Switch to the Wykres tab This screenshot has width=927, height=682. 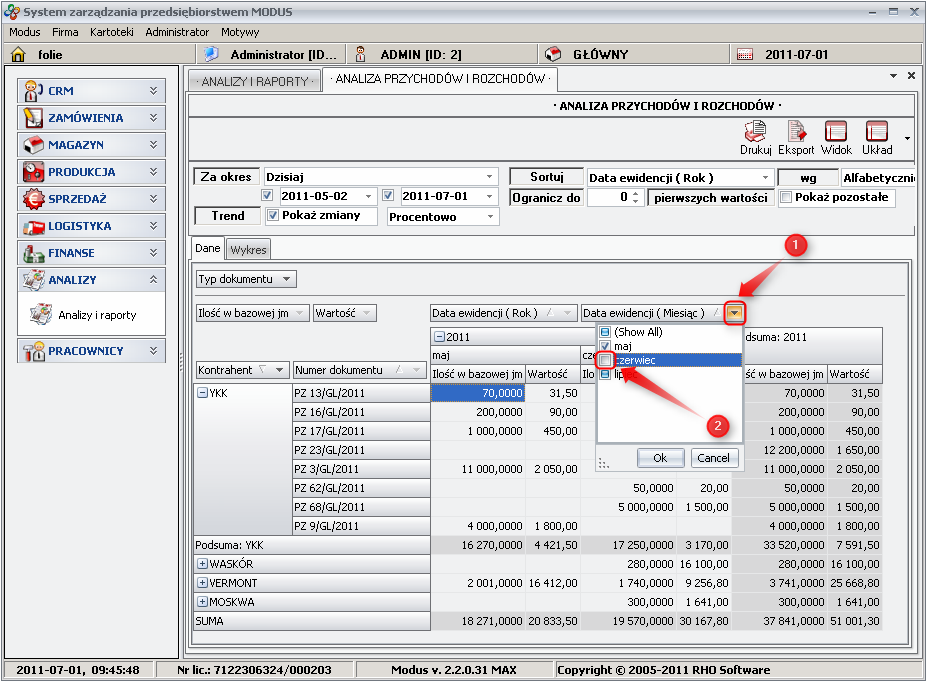click(x=248, y=249)
